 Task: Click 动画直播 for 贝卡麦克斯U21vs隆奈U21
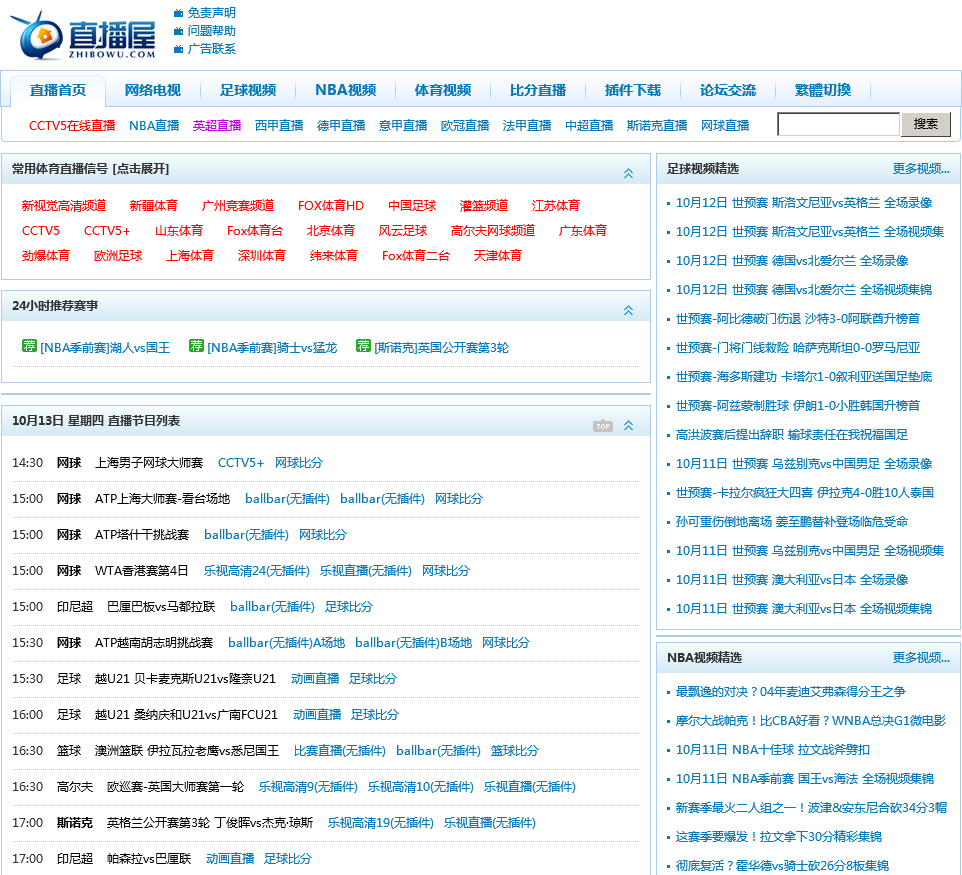click(315, 679)
